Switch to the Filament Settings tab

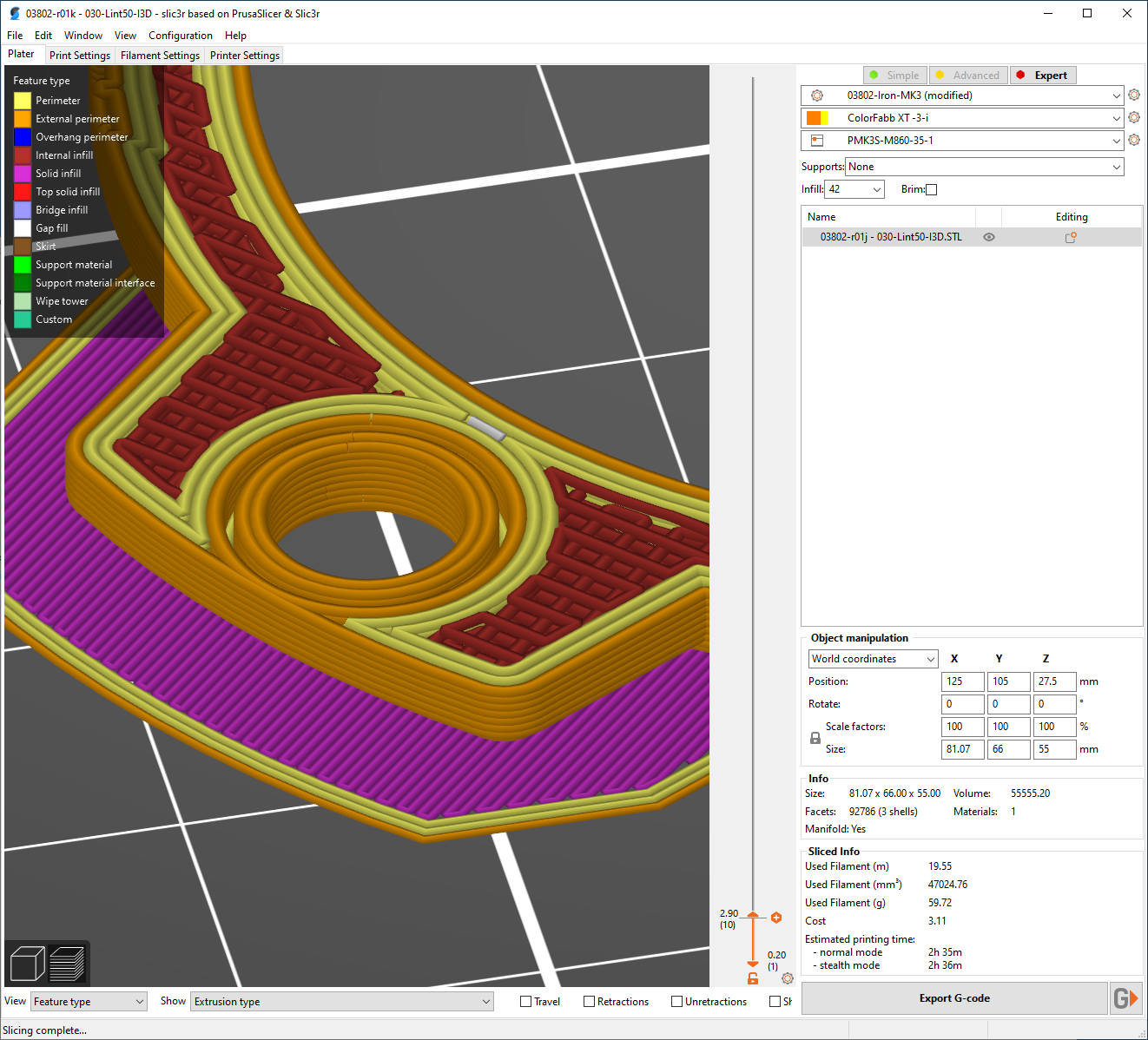coord(160,56)
